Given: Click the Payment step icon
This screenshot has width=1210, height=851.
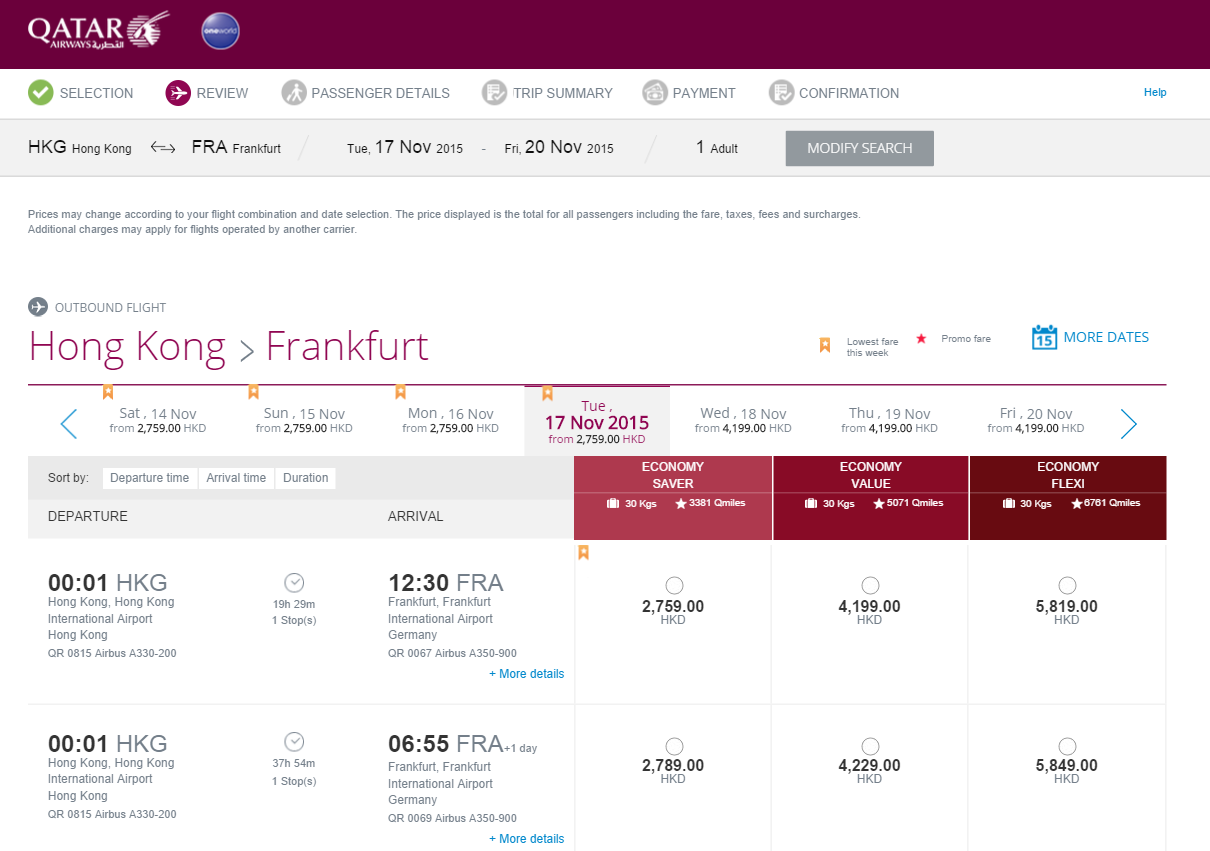Looking at the screenshot, I should point(655,93).
